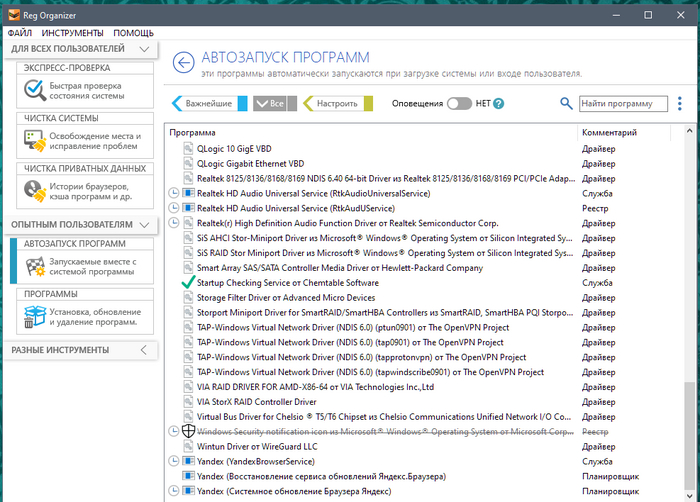Click green checkmark beside Startup Checking Service

[188, 283]
